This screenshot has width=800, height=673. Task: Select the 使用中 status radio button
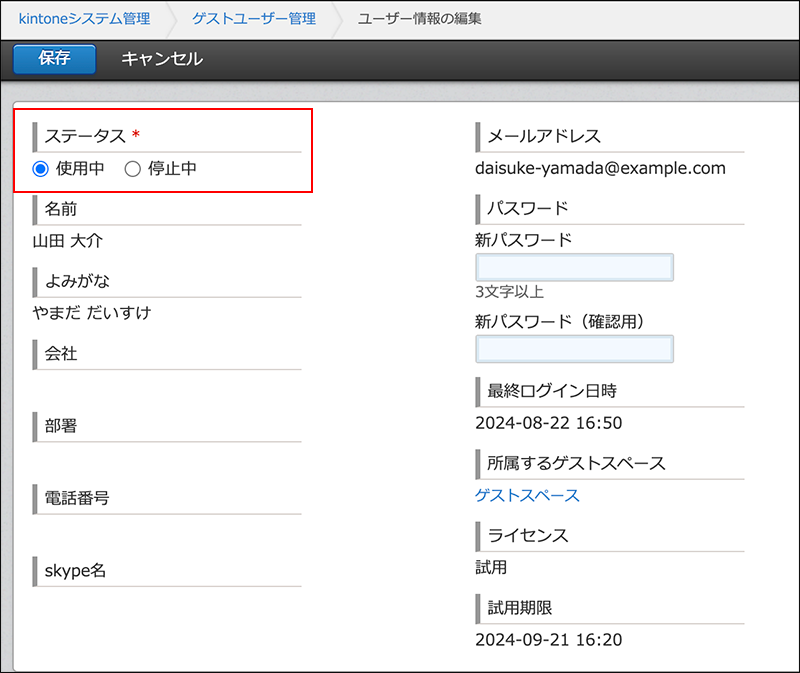coord(38,168)
